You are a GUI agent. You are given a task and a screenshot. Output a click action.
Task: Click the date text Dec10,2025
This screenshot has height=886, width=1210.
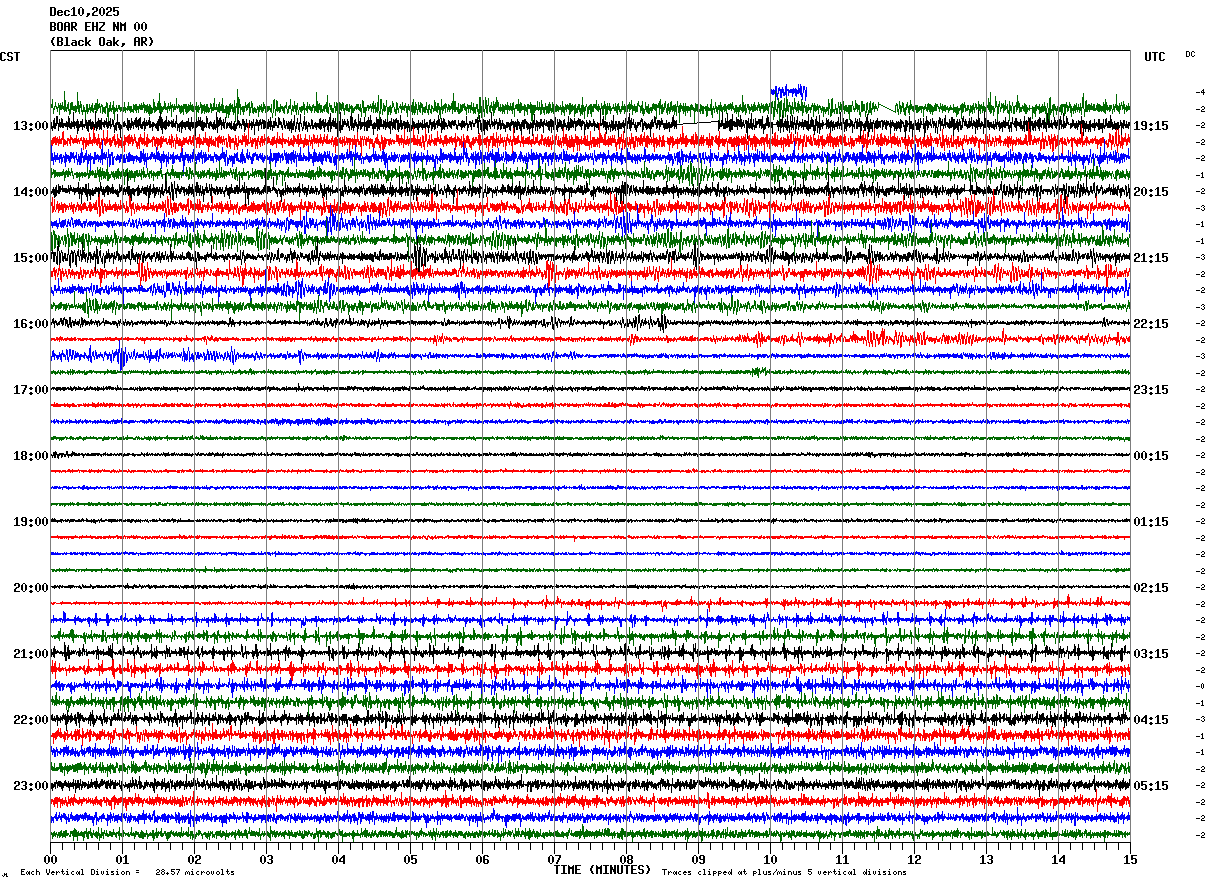(84, 12)
